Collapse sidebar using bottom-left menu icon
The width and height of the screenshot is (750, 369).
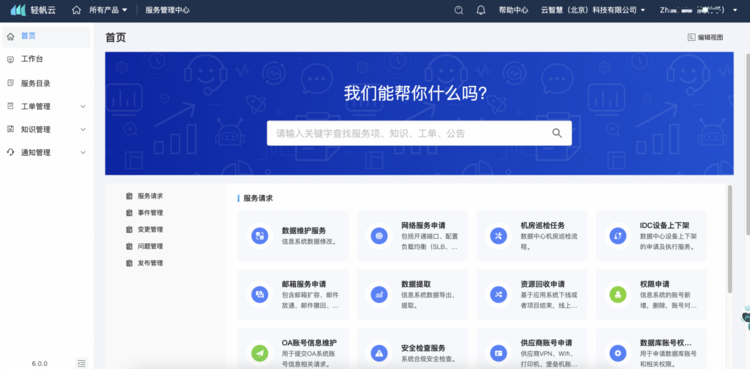click(81, 363)
